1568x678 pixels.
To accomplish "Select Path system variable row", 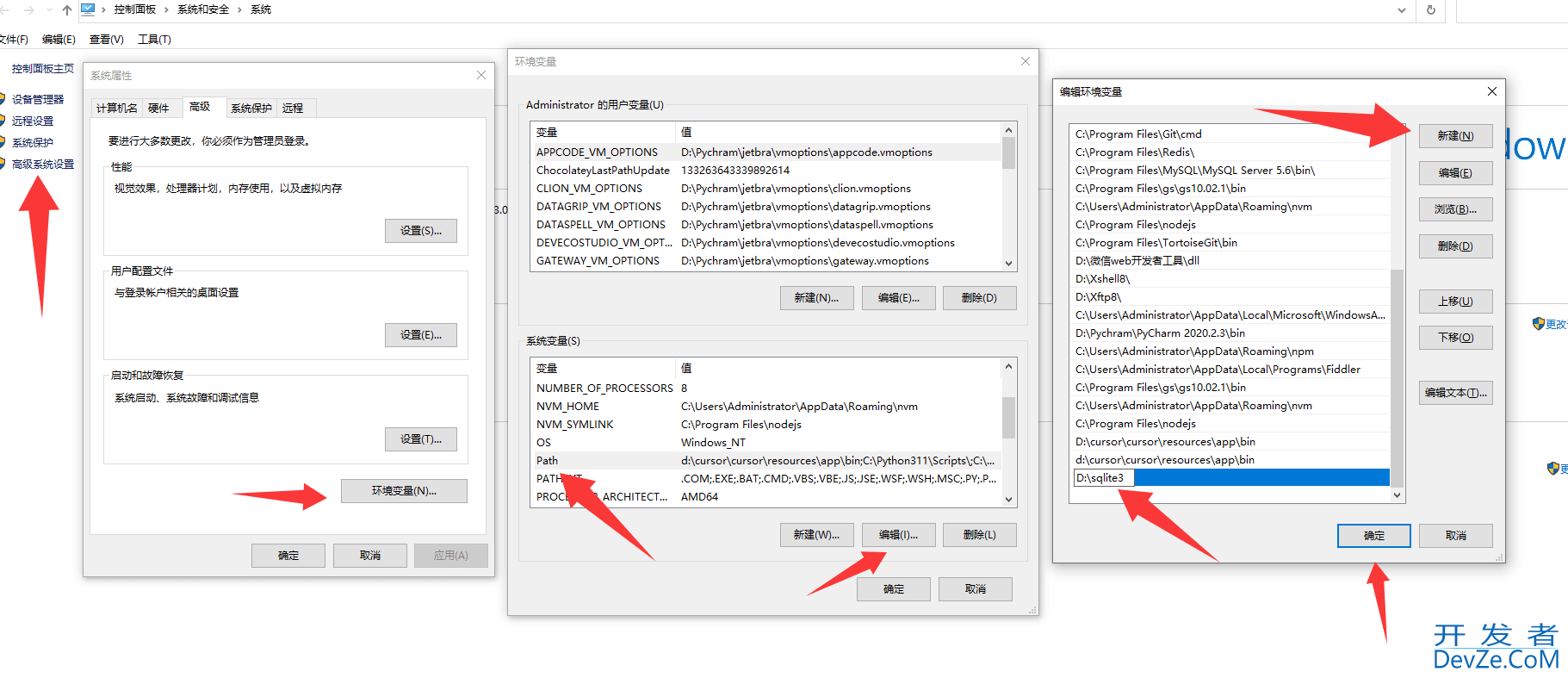I will point(766,461).
